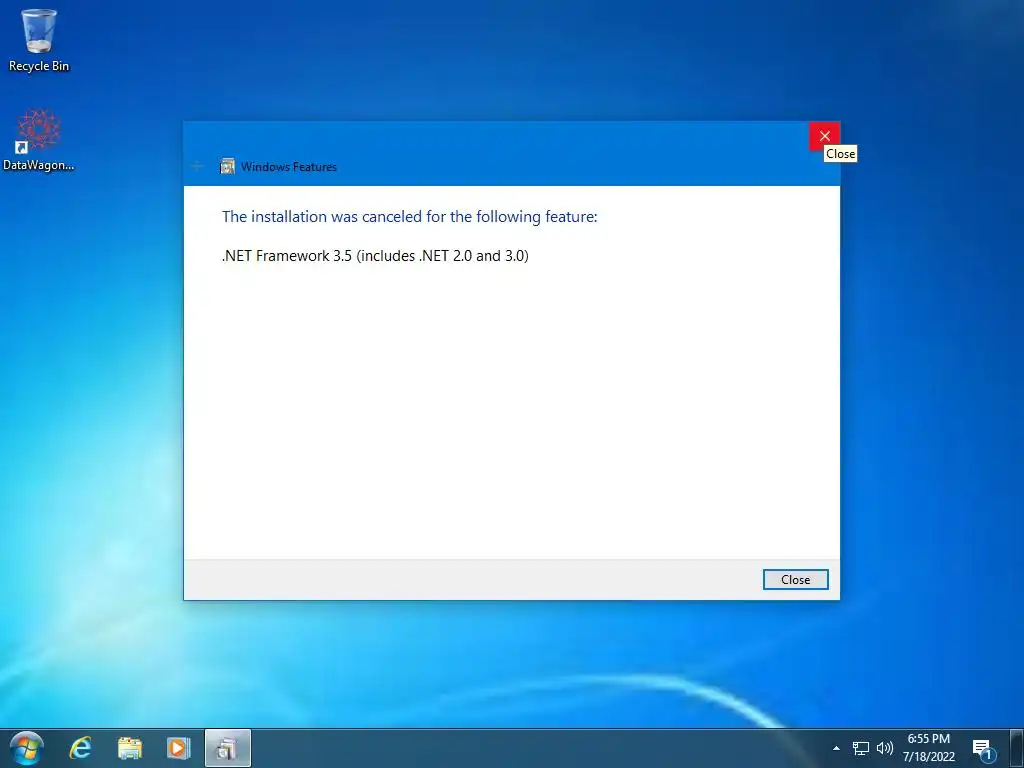Select the DataWagon desktop shortcut
1024x768 pixels.
(39, 140)
